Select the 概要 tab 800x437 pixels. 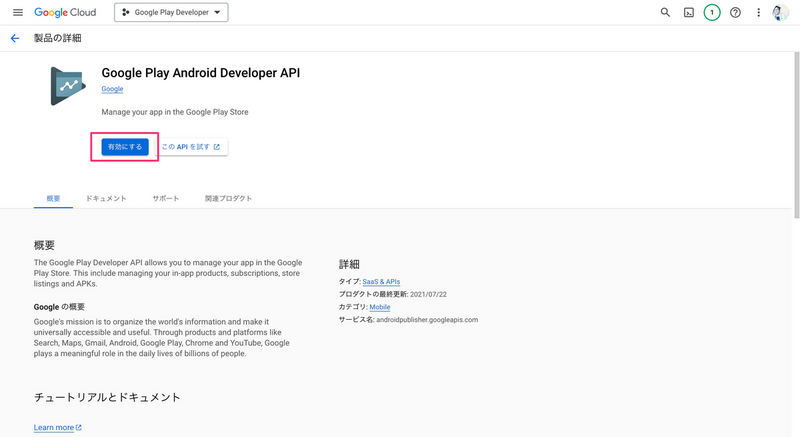tap(54, 198)
